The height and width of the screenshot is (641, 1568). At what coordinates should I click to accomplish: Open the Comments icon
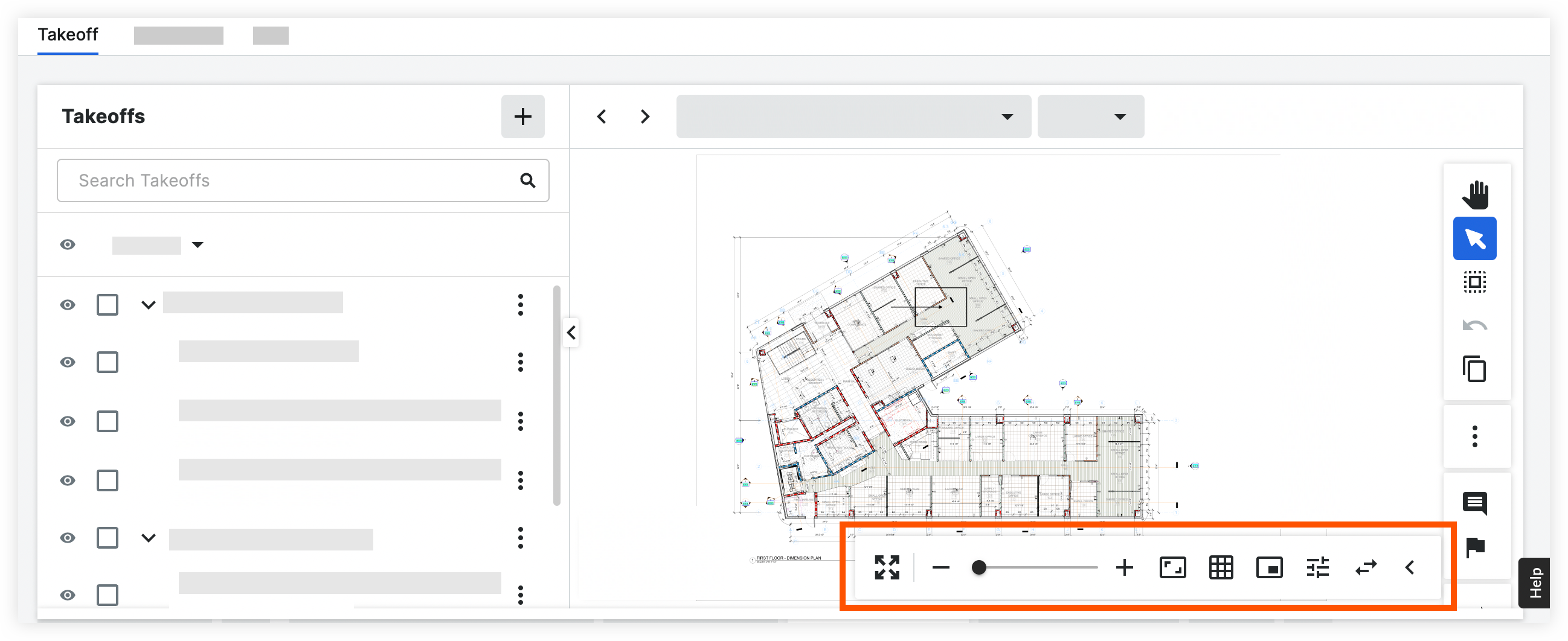(1476, 503)
